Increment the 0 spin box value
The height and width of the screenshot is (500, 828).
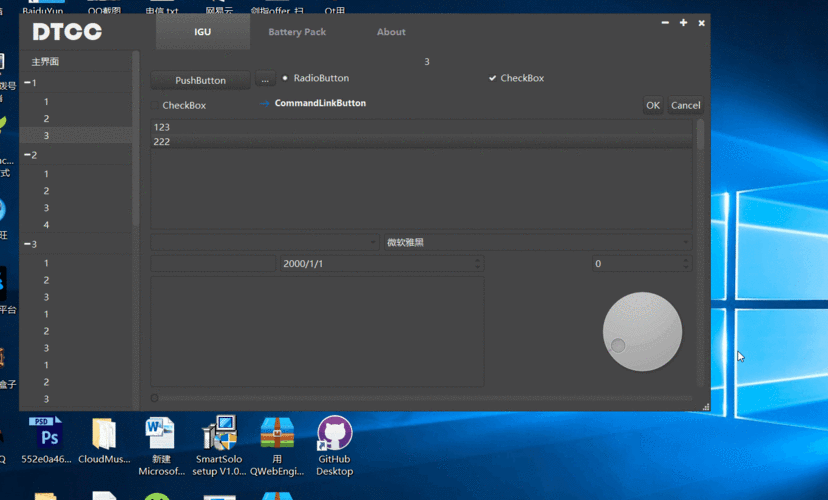tap(685, 260)
